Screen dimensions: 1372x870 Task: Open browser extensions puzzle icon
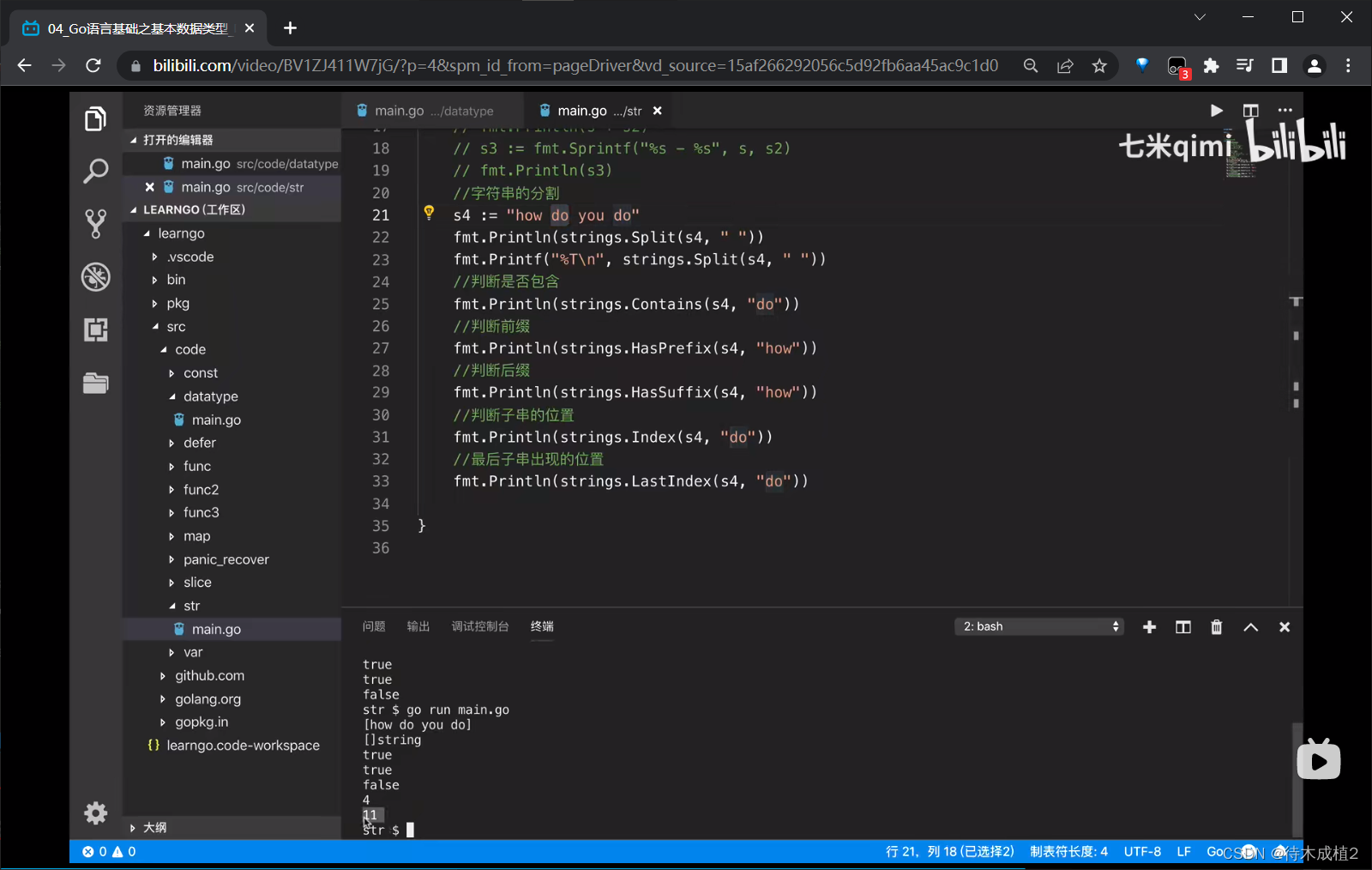tap(1211, 66)
